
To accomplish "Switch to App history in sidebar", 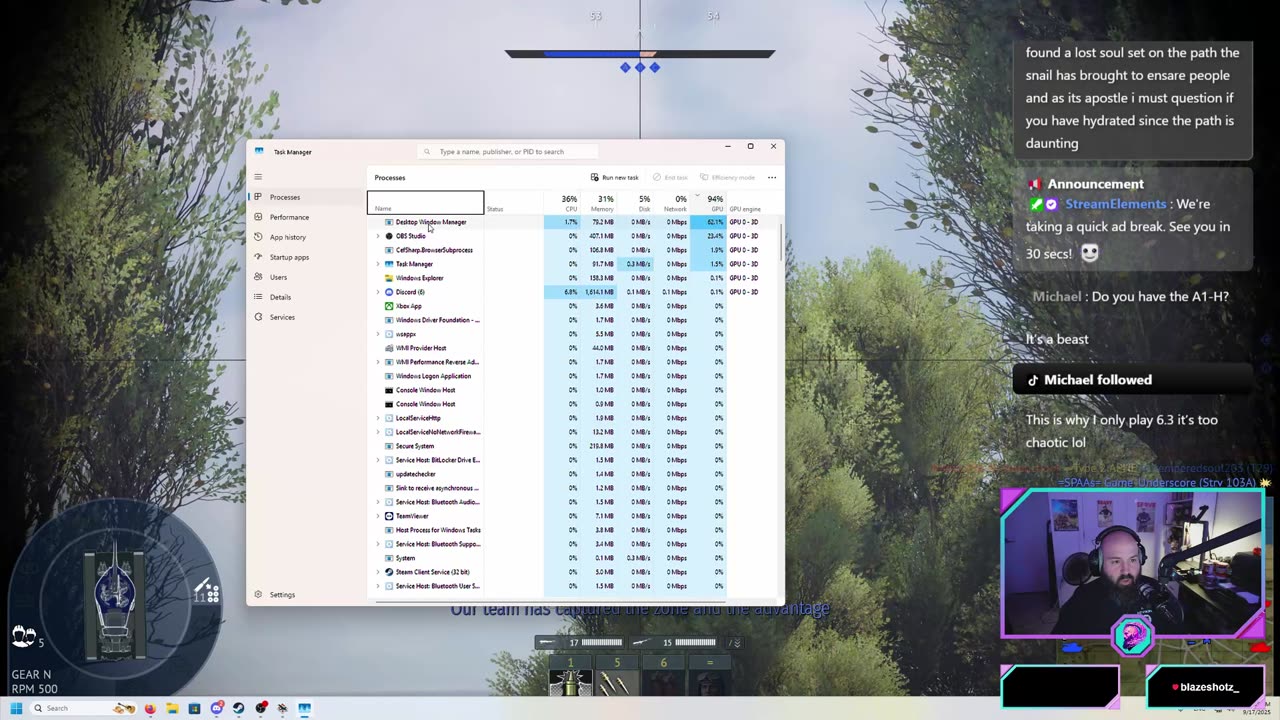I will tap(307, 237).
